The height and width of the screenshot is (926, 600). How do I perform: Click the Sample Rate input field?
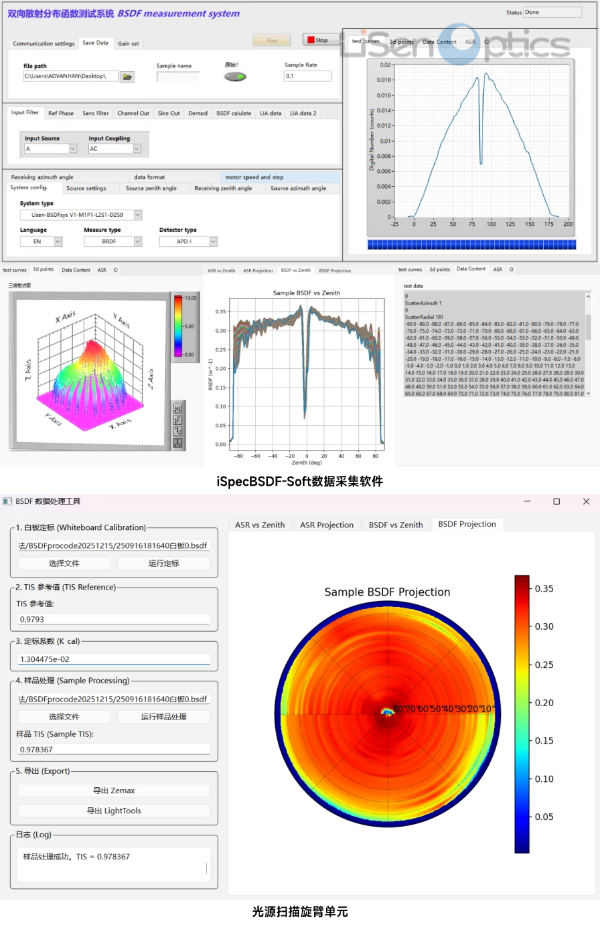point(309,76)
